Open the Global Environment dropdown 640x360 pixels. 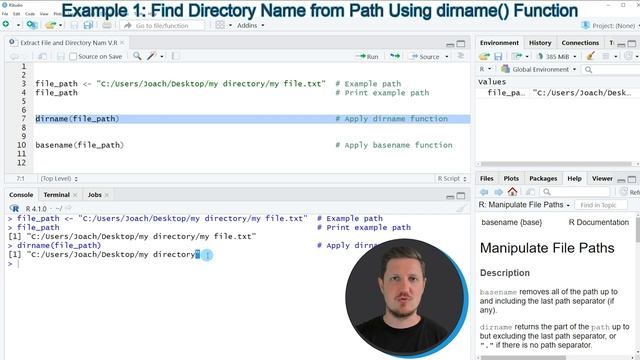tap(538, 69)
